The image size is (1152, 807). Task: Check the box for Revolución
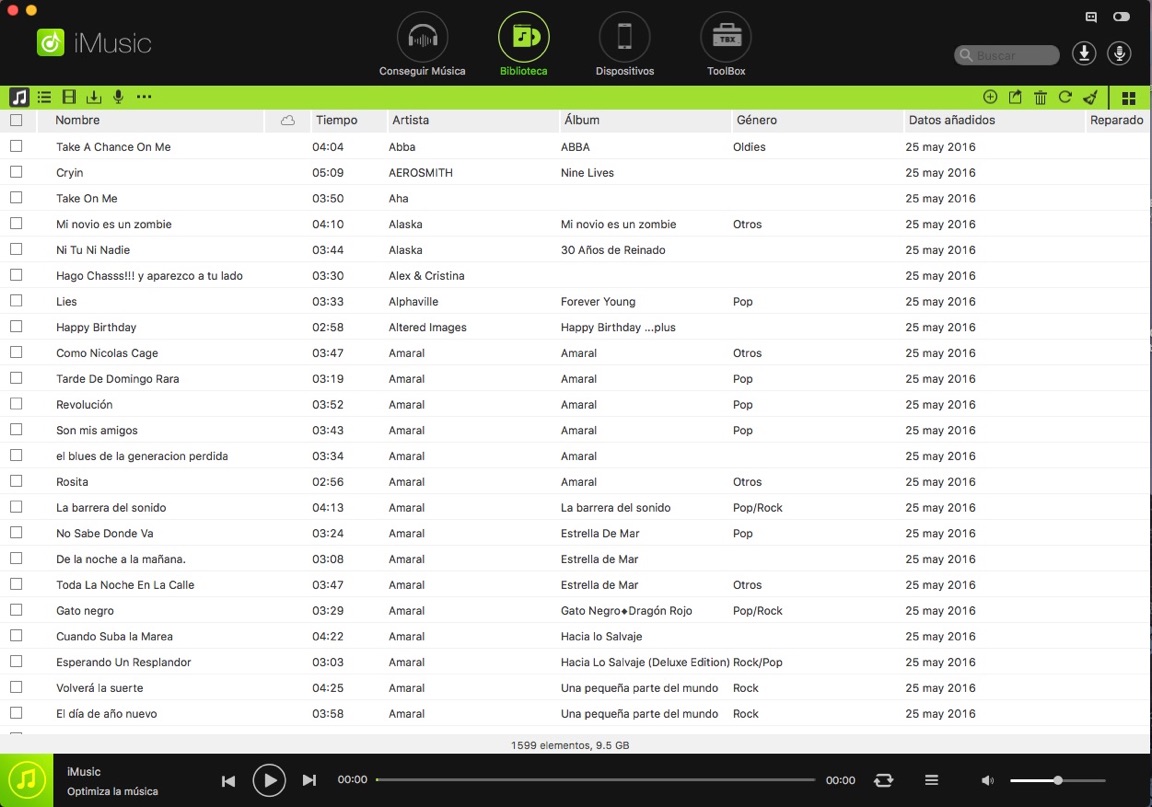[16, 404]
